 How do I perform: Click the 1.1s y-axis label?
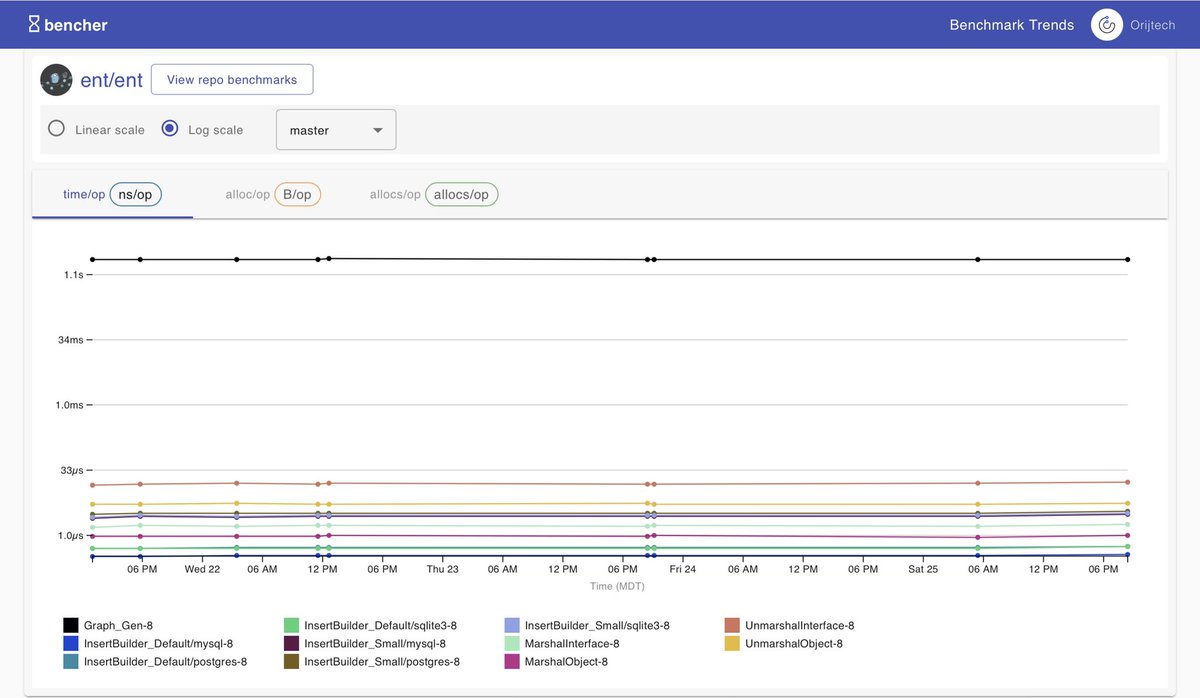[74, 275]
